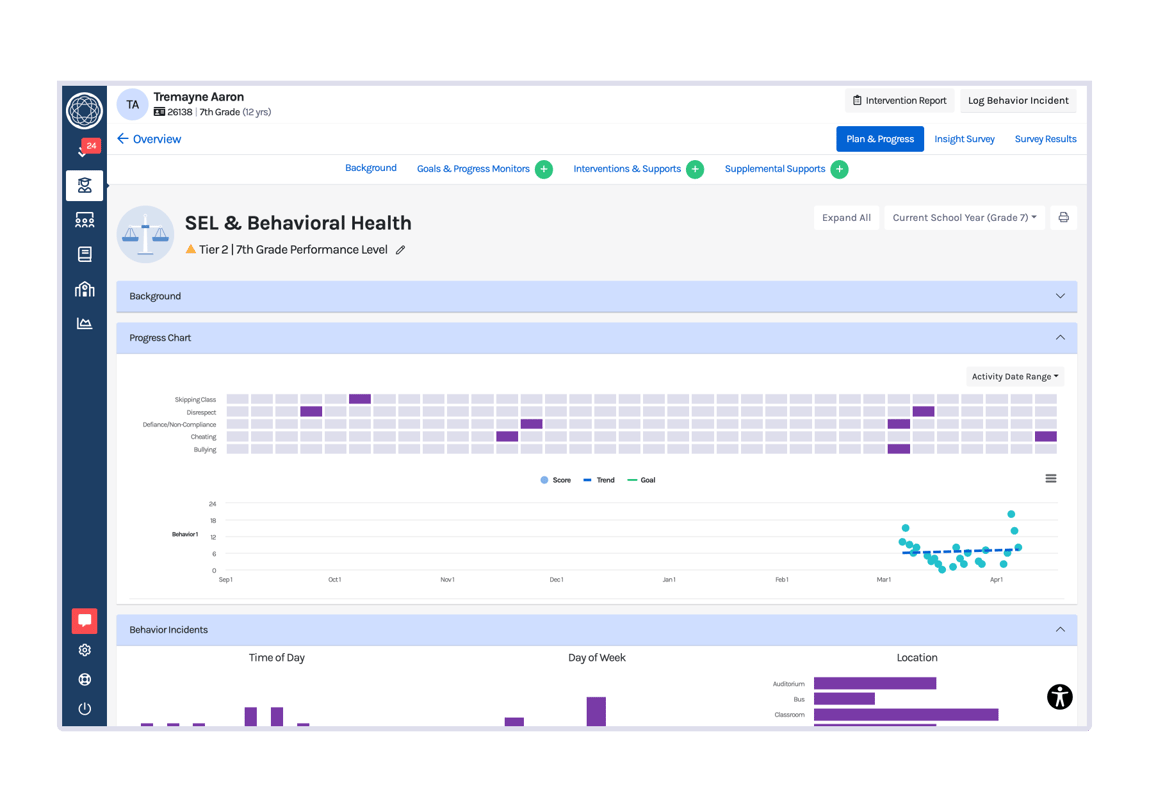1149x812 pixels.
Task: Open the groups section in the sidebar
Action: (85, 219)
